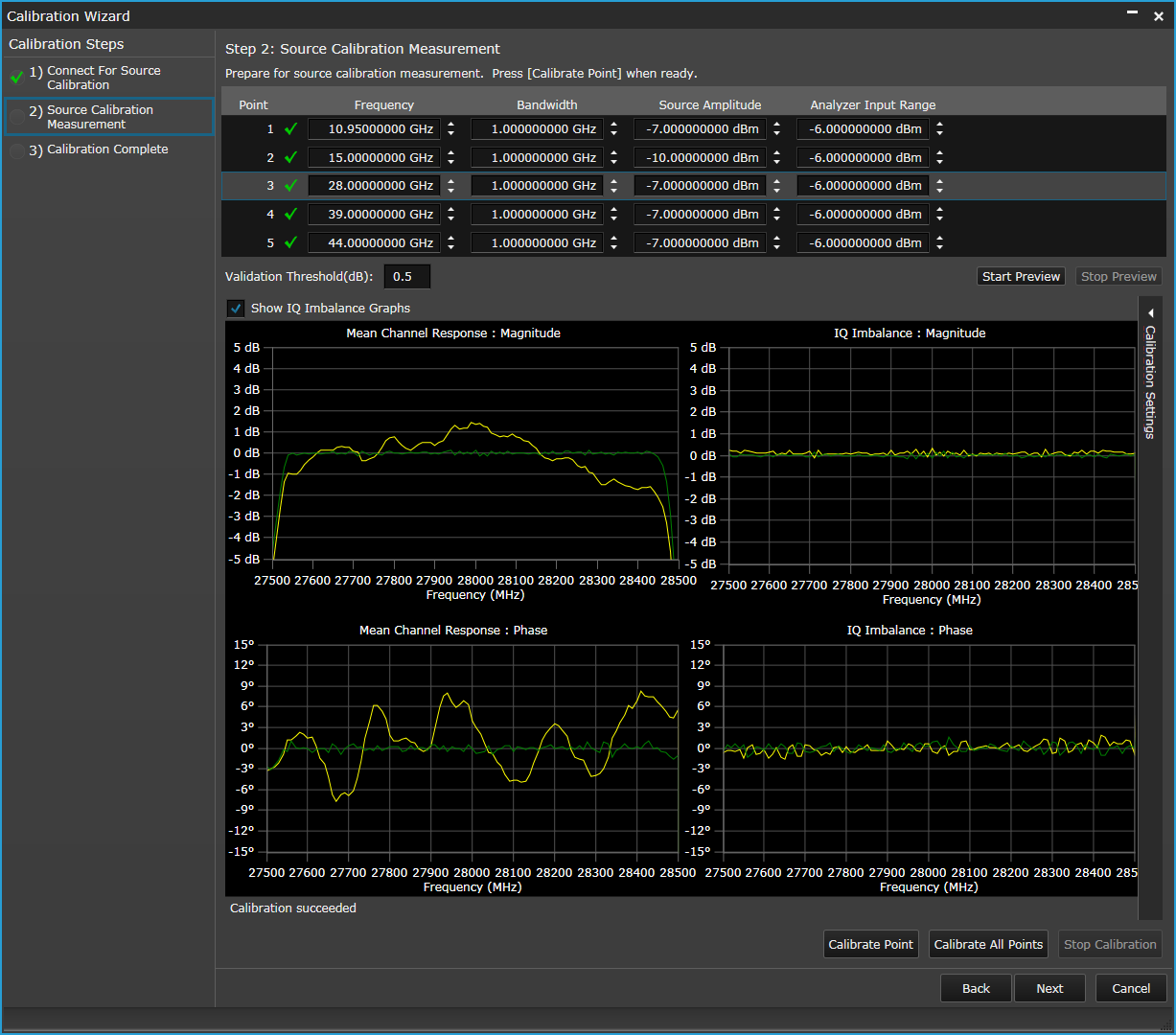Click the Start Preview button
The height and width of the screenshot is (1035, 1176).
1022,276
